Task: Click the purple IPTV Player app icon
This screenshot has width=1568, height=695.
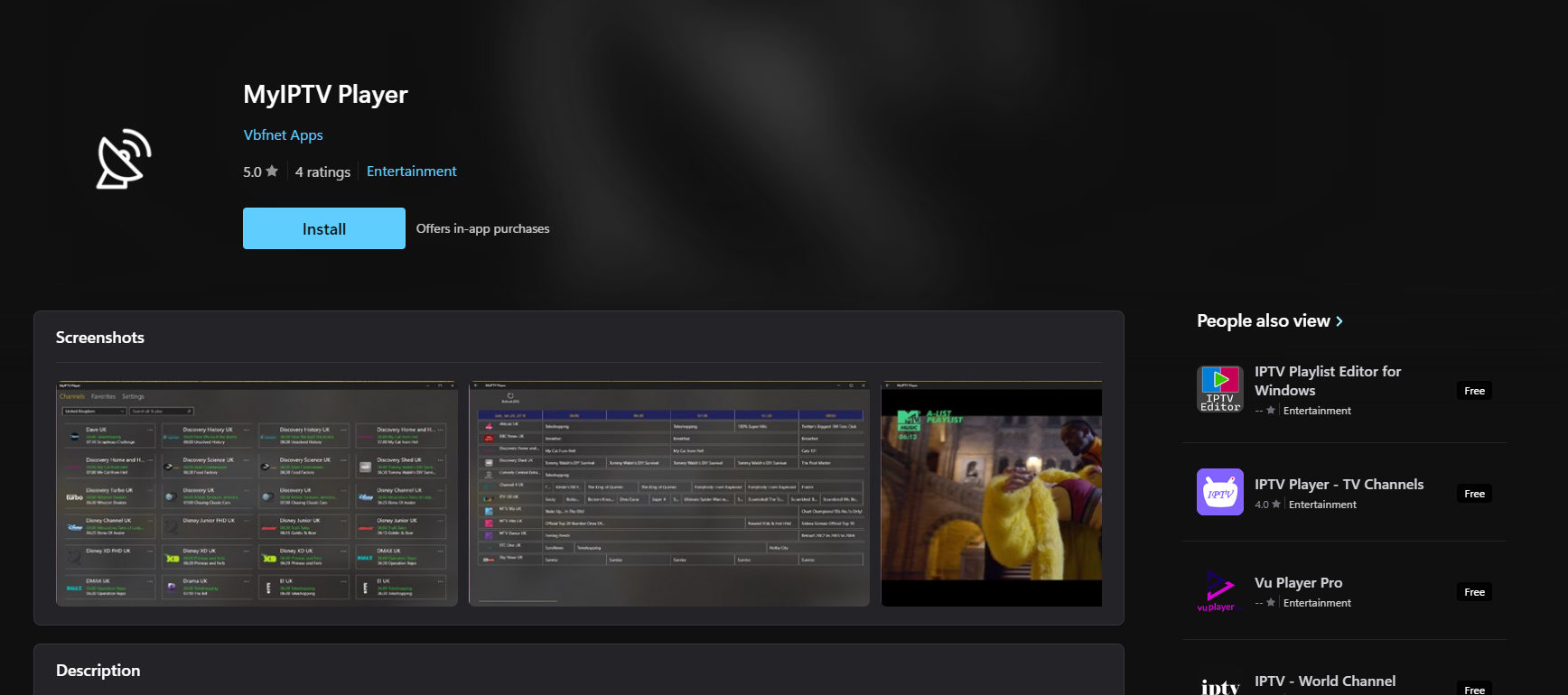Action: pyautogui.click(x=1220, y=492)
